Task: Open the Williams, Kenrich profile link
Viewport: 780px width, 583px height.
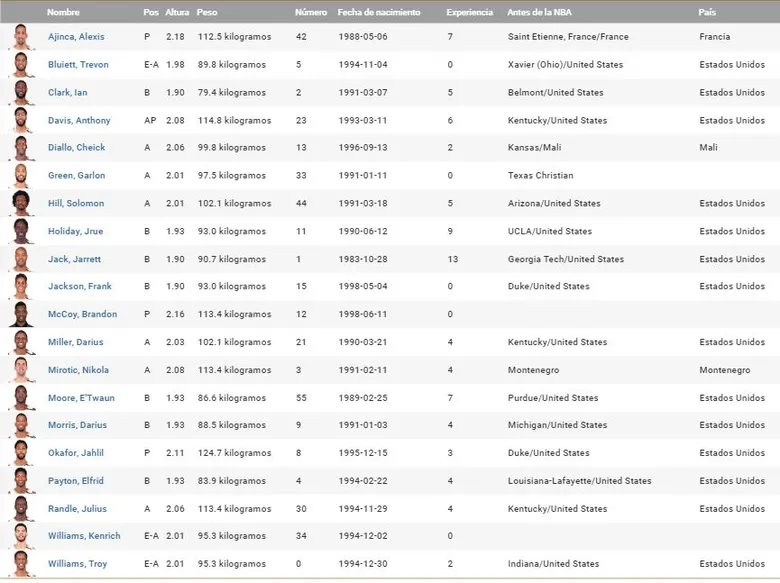Action: (x=84, y=536)
